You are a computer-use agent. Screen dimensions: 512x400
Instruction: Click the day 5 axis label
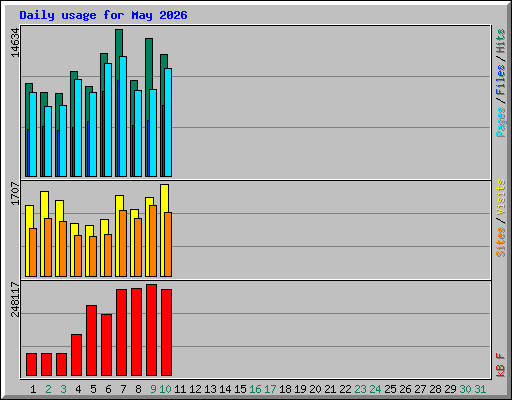(x=93, y=389)
